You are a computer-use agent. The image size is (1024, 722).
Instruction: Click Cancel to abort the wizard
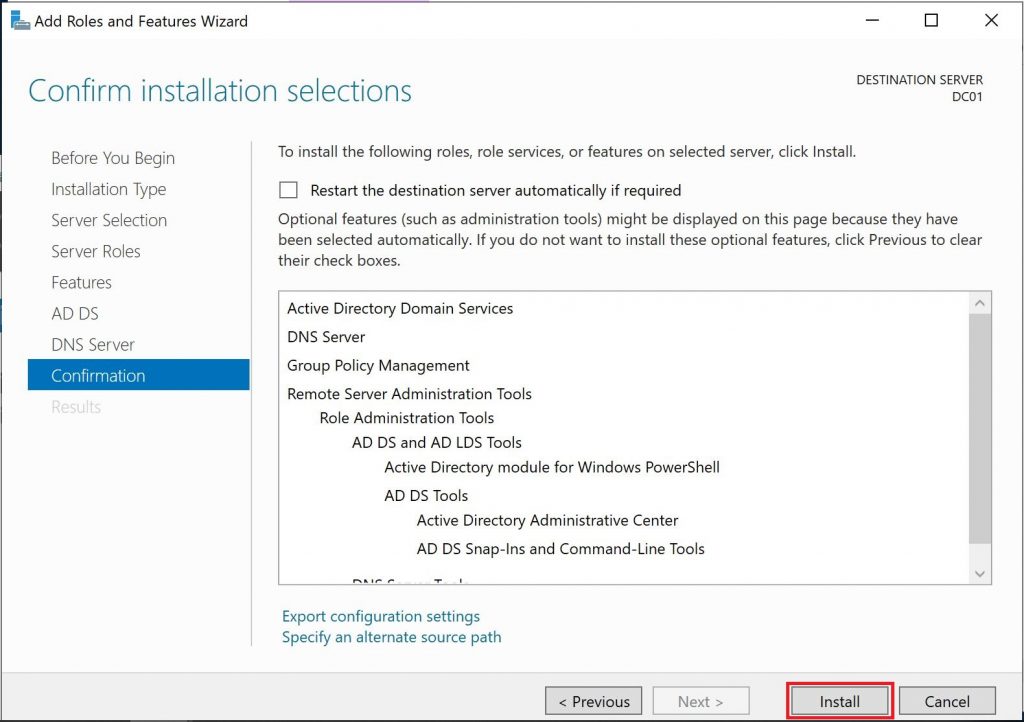coord(946,700)
